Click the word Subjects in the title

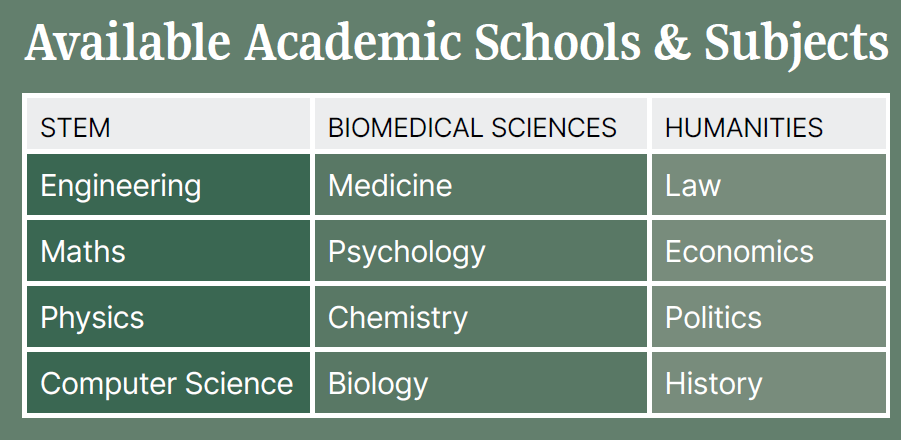pos(797,45)
